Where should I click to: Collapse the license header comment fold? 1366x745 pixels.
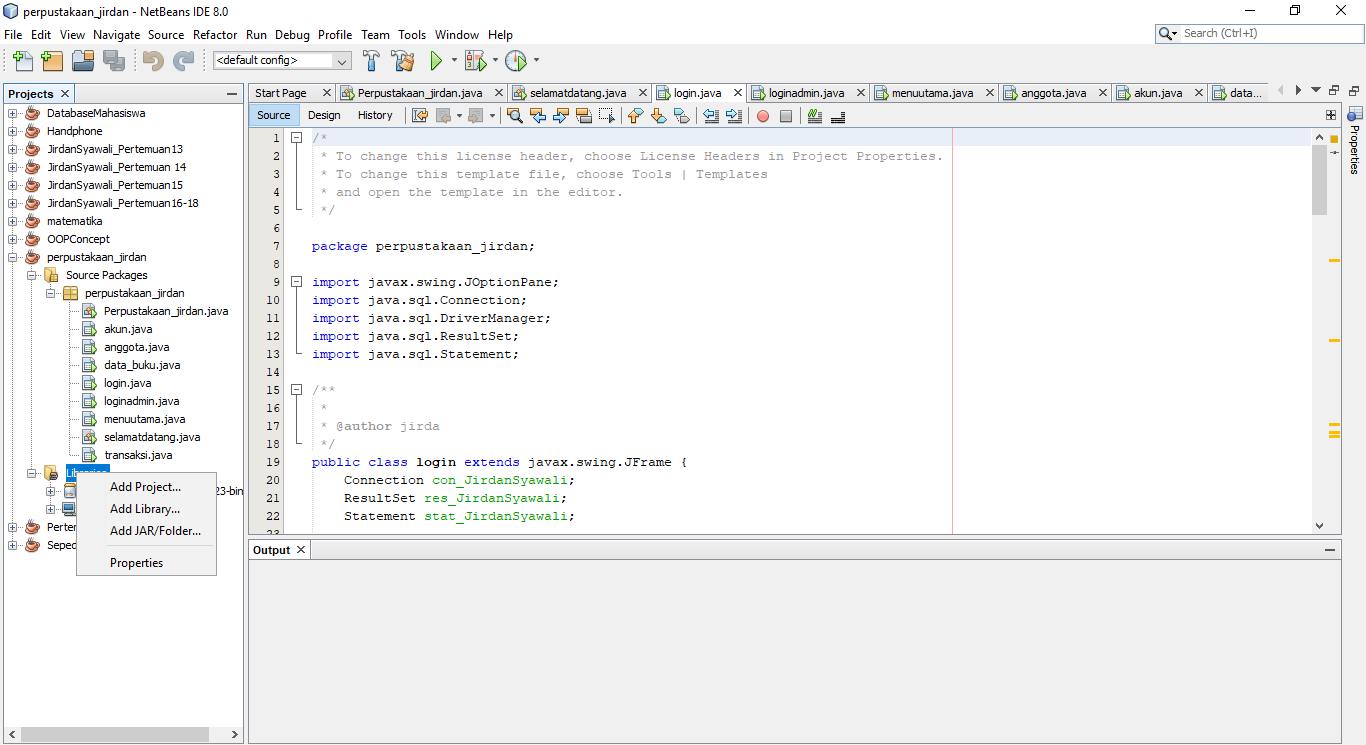click(296, 137)
